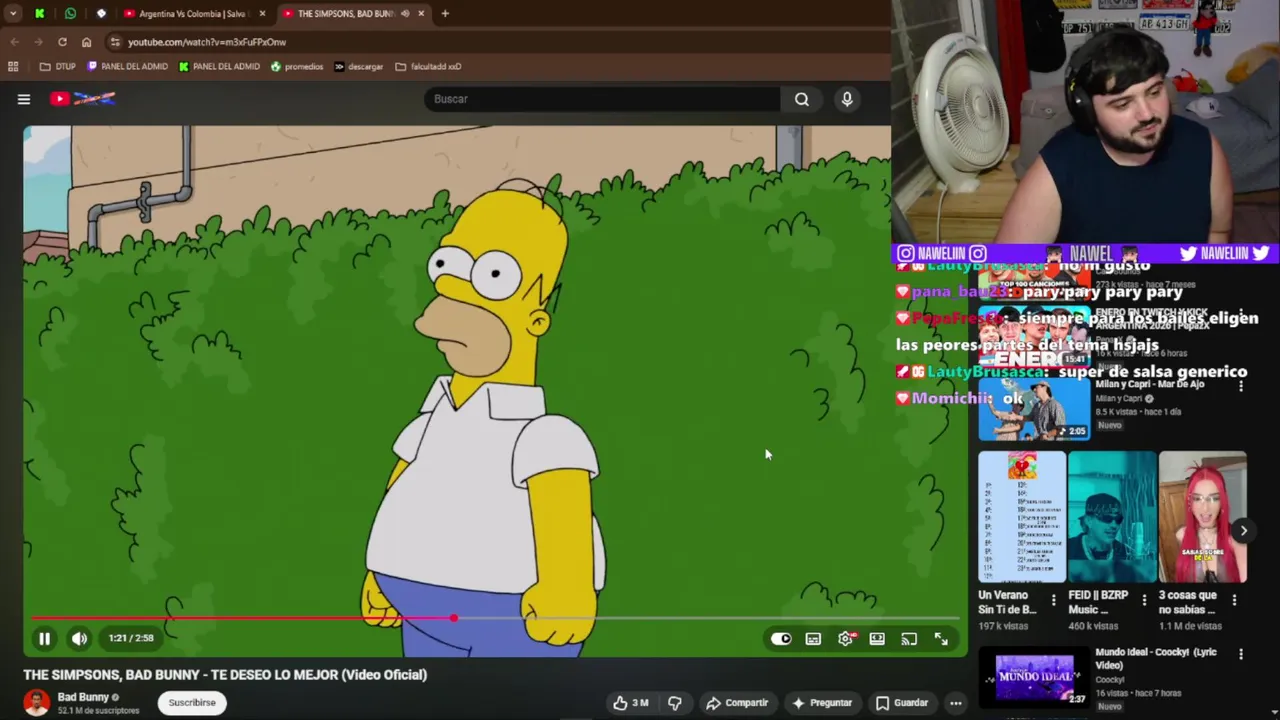Open '3 cosas que no sabías' short
The height and width of the screenshot is (720, 1280).
(1202, 517)
